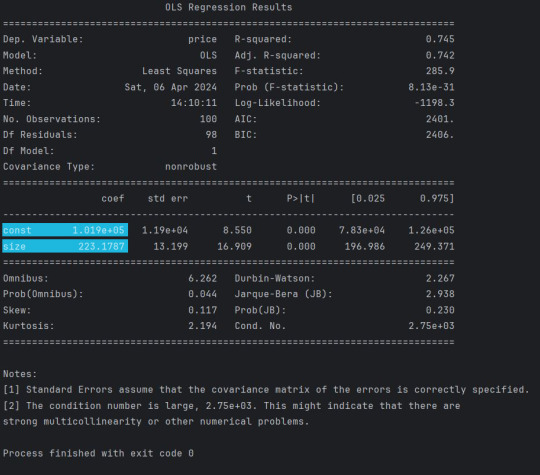Select the Prob(JB) value 0.230

tap(440, 310)
